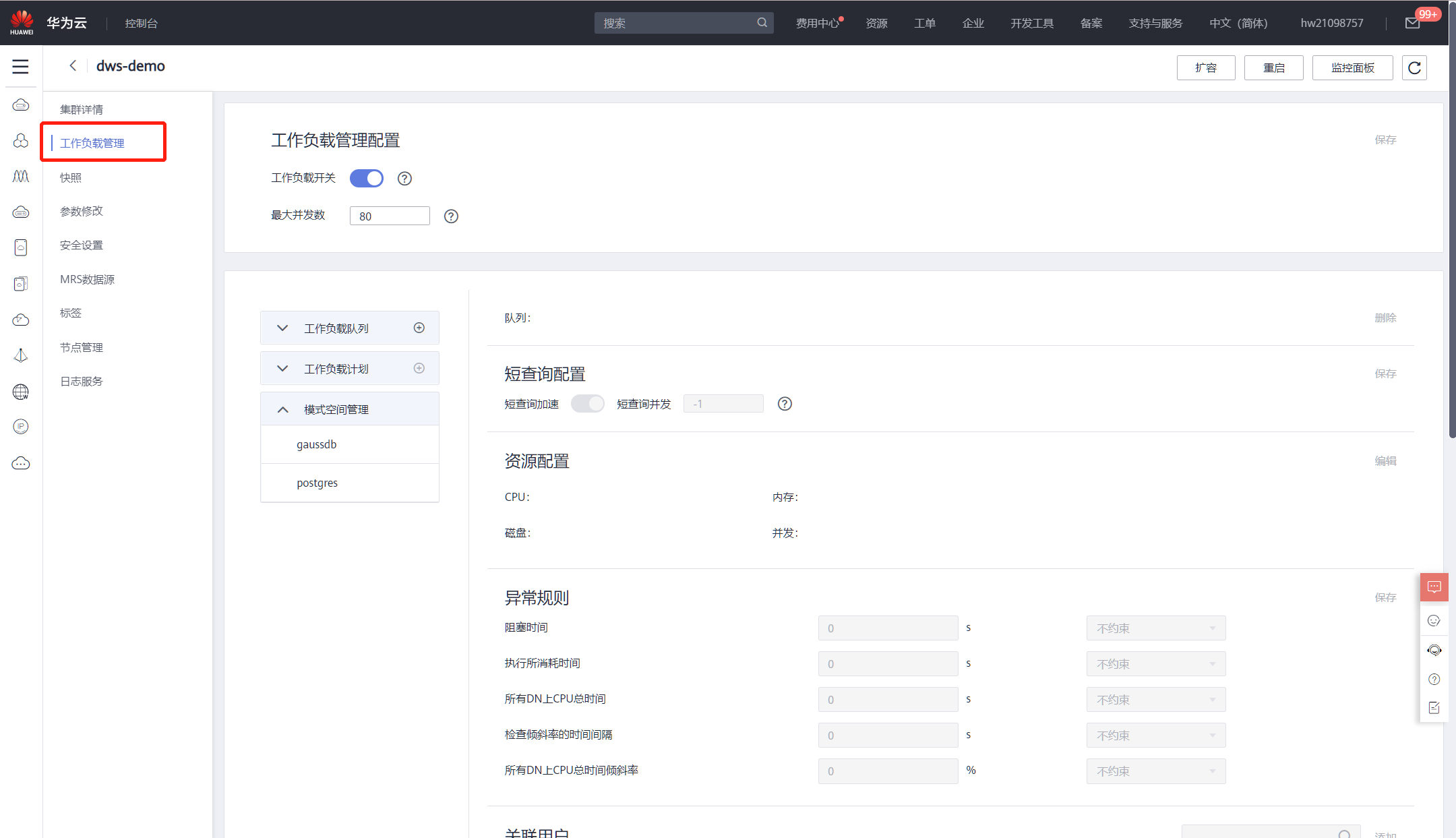Expand the 工作负载计划 section
1456x838 pixels.
click(282, 369)
